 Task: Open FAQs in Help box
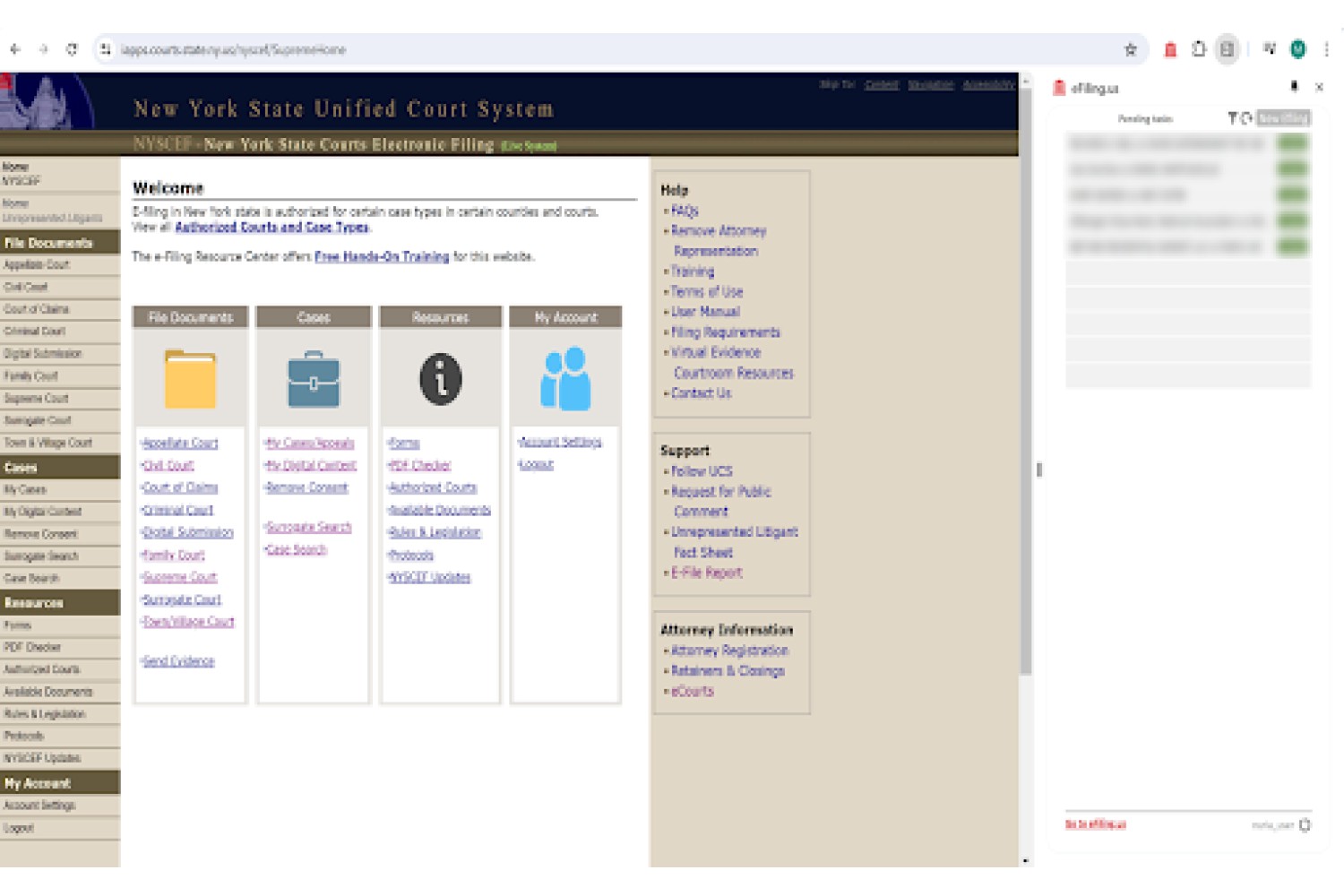pyautogui.click(x=685, y=211)
